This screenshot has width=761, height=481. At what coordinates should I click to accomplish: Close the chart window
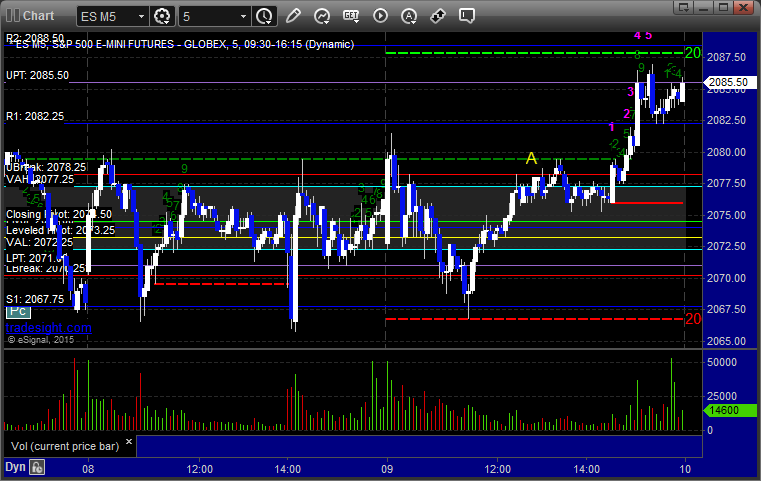743,7
